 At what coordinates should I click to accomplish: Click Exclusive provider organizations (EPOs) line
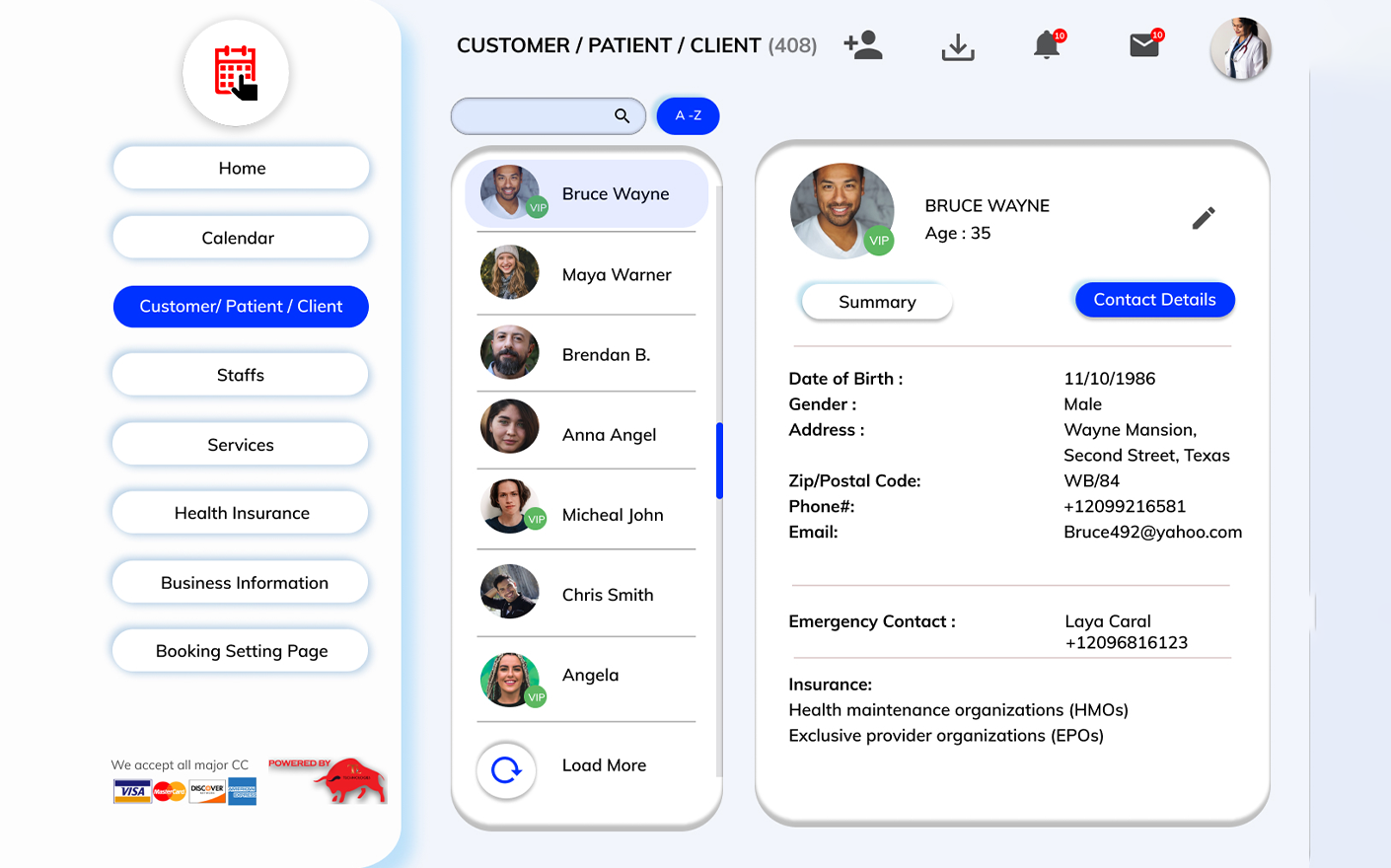coord(946,736)
